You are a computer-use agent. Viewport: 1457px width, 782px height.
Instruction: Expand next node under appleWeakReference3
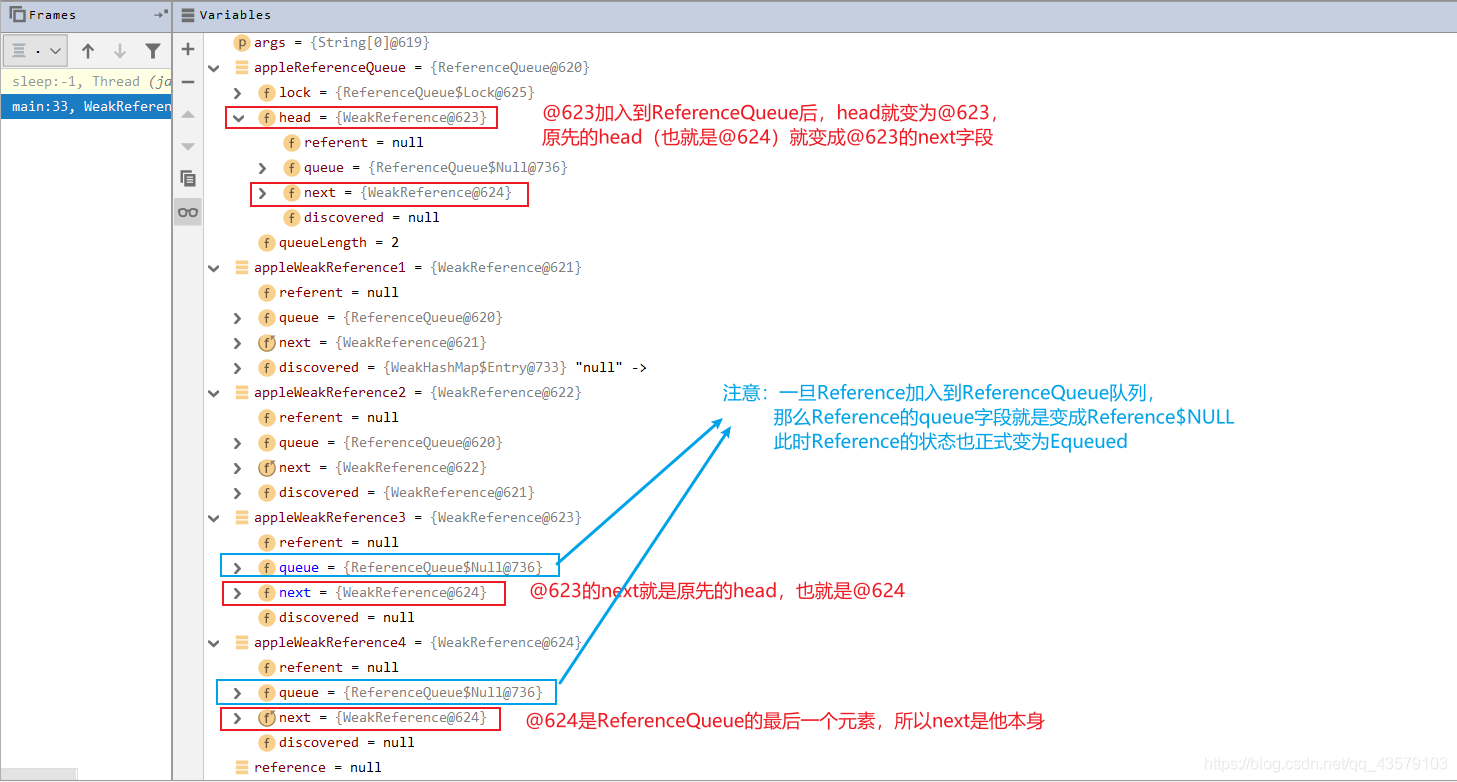[x=238, y=593]
